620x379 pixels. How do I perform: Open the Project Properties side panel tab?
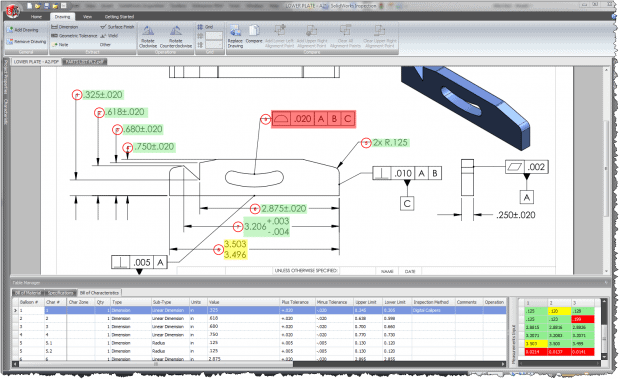click(x=6, y=76)
